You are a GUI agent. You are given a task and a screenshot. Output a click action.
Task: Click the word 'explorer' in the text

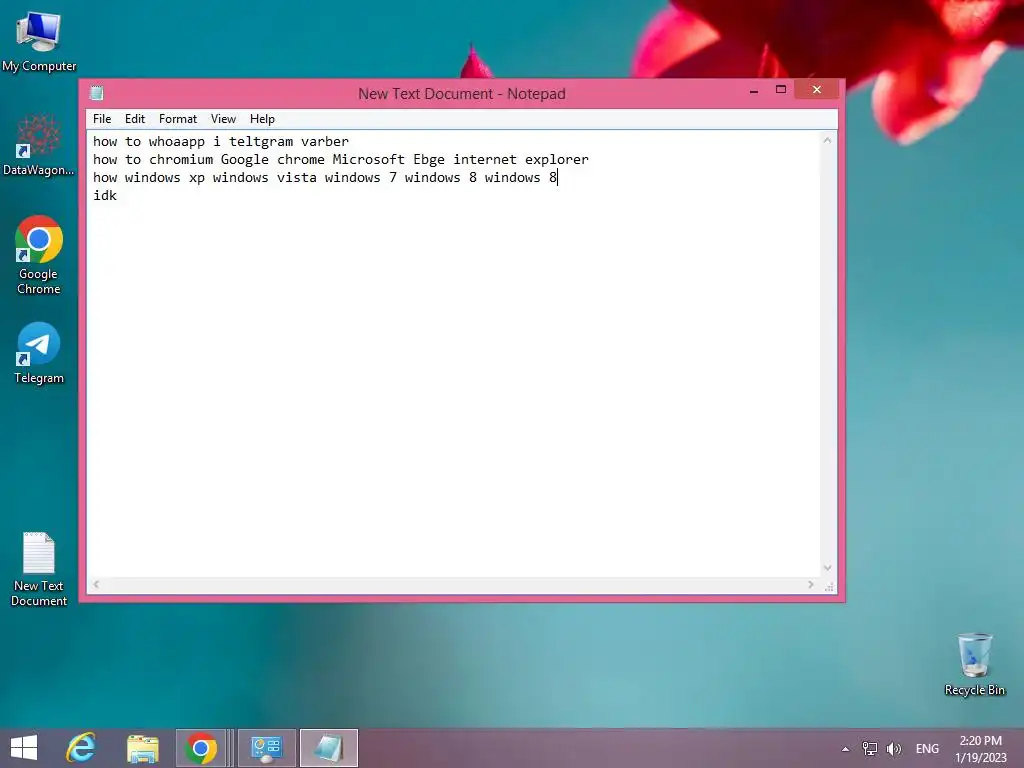556,160
